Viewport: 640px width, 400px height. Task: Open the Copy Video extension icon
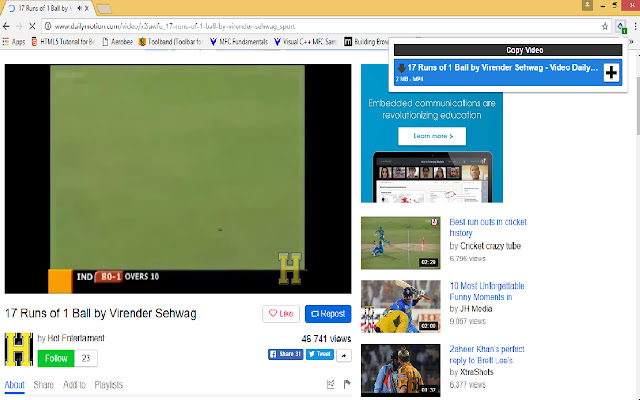coord(621,27)
